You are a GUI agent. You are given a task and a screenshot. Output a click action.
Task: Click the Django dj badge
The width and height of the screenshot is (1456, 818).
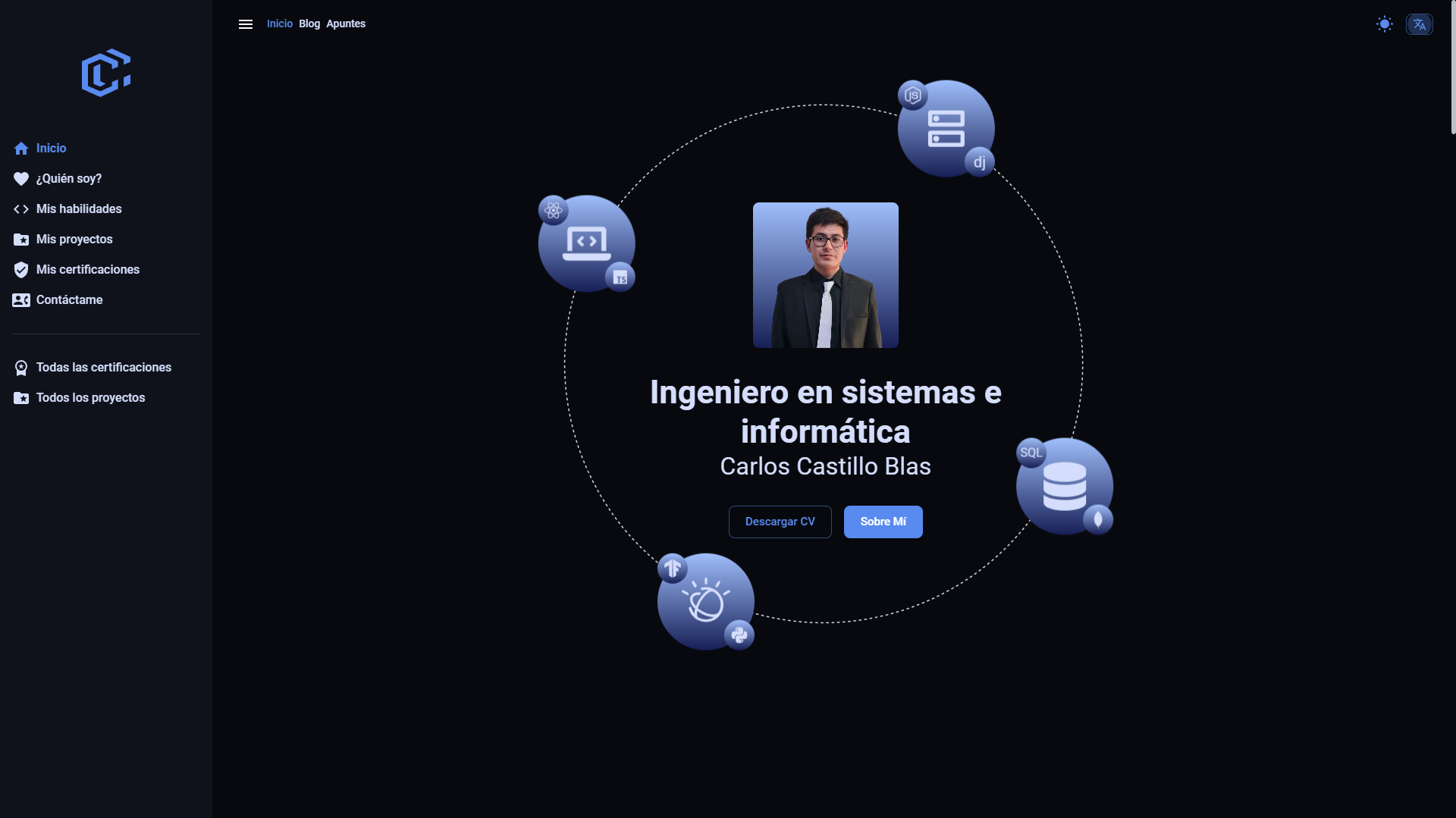pyautogui.click(x=980, y=162)
